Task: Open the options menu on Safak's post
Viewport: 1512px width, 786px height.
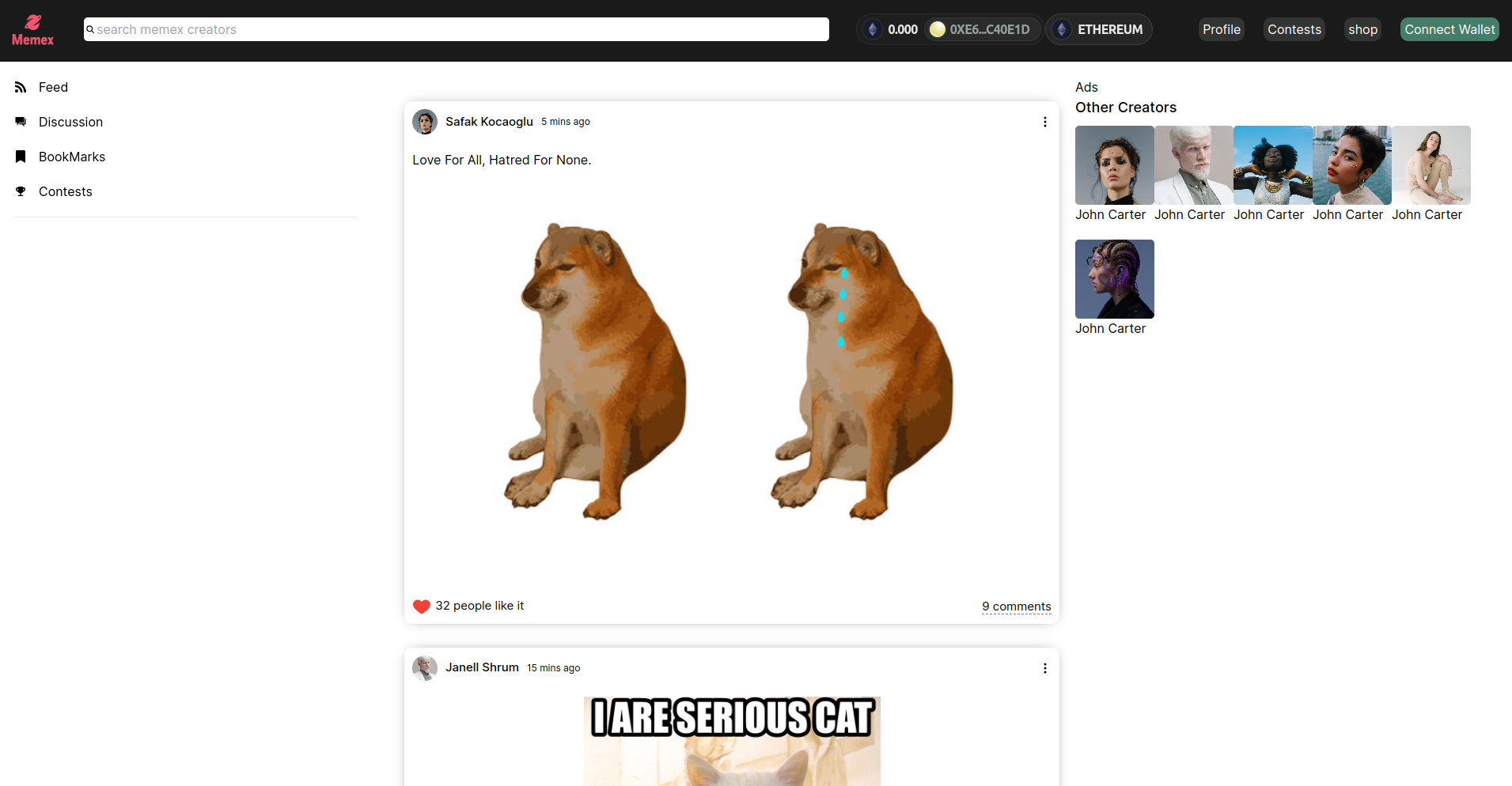Action: tap(1044, 122)
